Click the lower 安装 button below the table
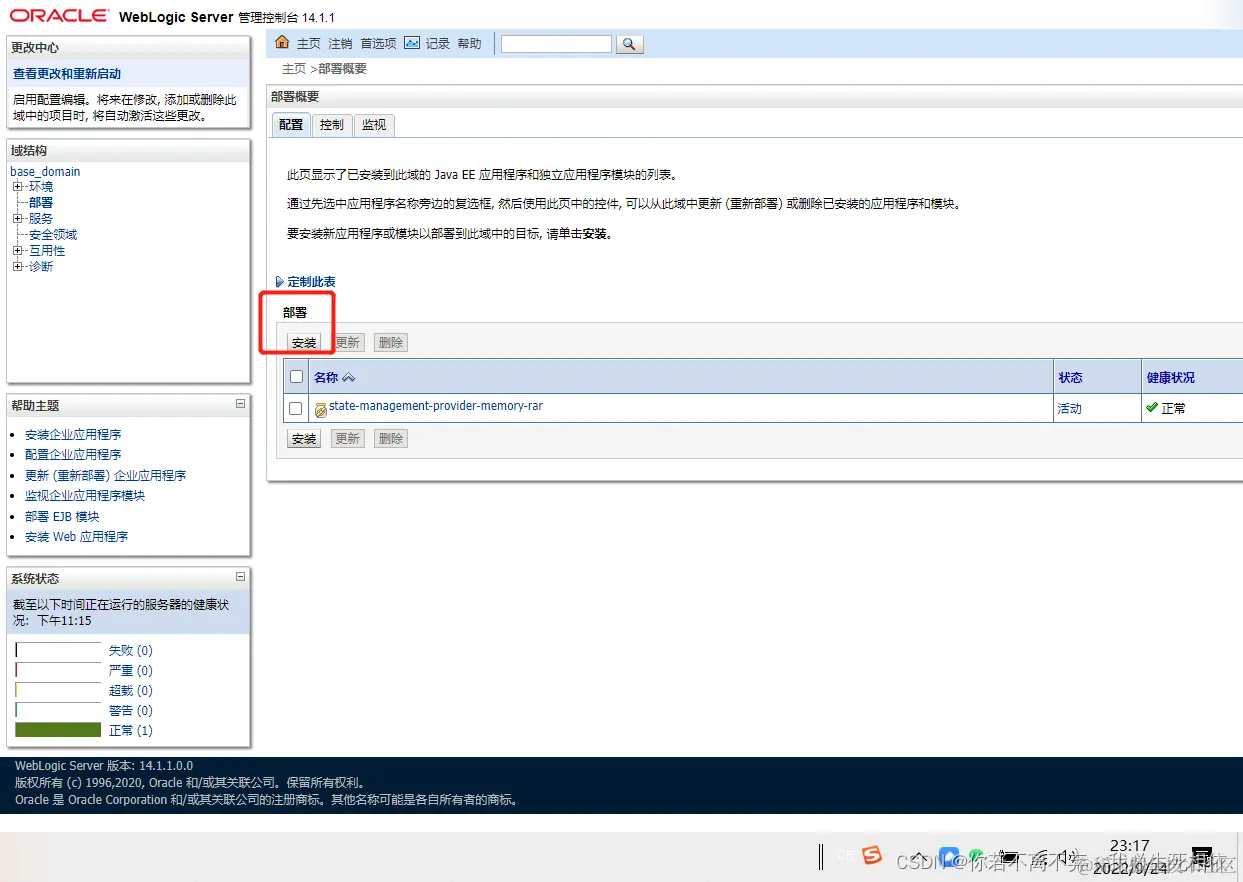 coord(304,439)
